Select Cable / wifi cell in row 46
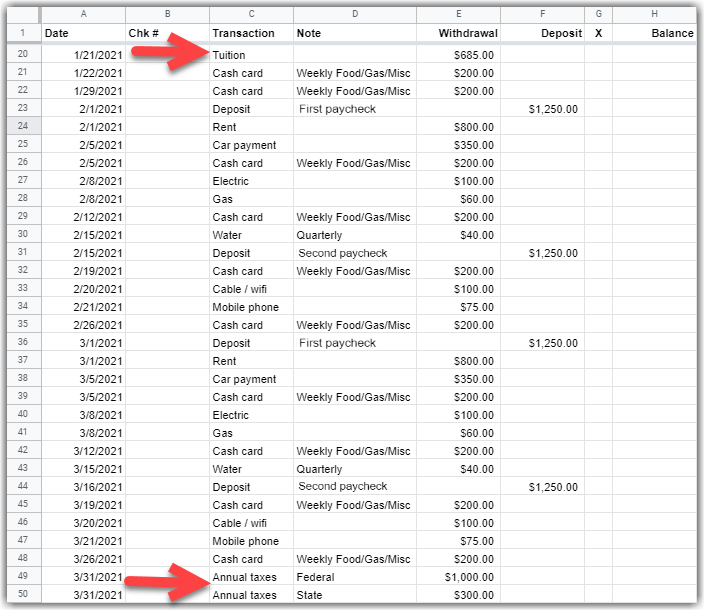This screenshot has width=705, height=611. point(251,523)
